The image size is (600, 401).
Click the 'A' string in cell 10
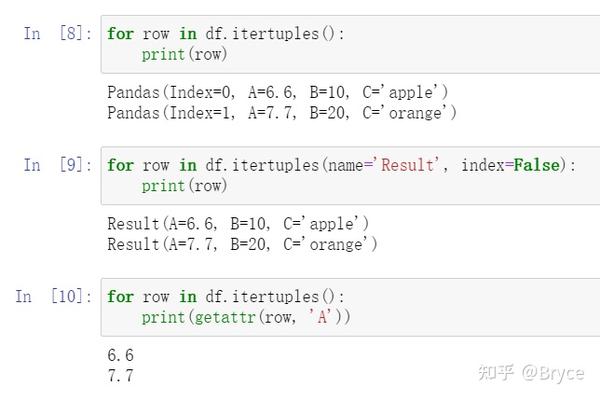pos(320,317)
